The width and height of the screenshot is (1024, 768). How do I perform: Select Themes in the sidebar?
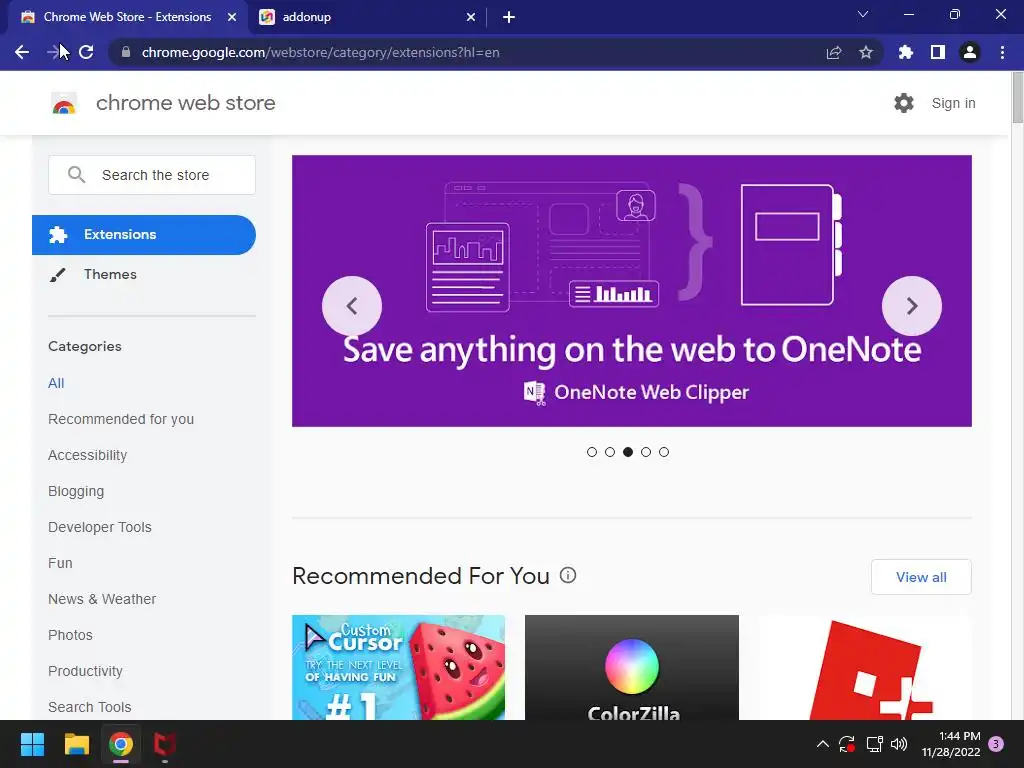[110, 274]
